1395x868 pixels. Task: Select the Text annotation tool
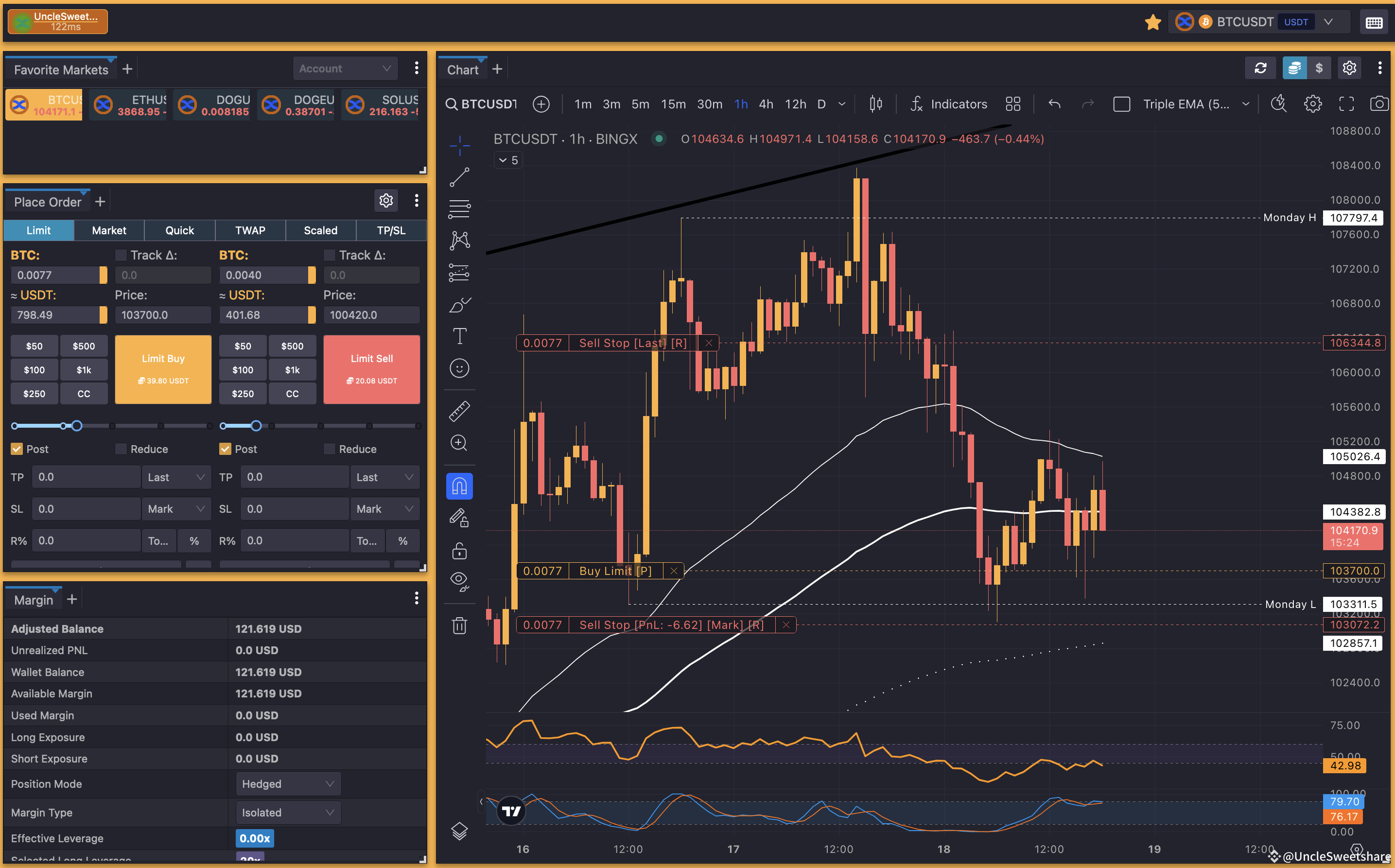point(459,336)
